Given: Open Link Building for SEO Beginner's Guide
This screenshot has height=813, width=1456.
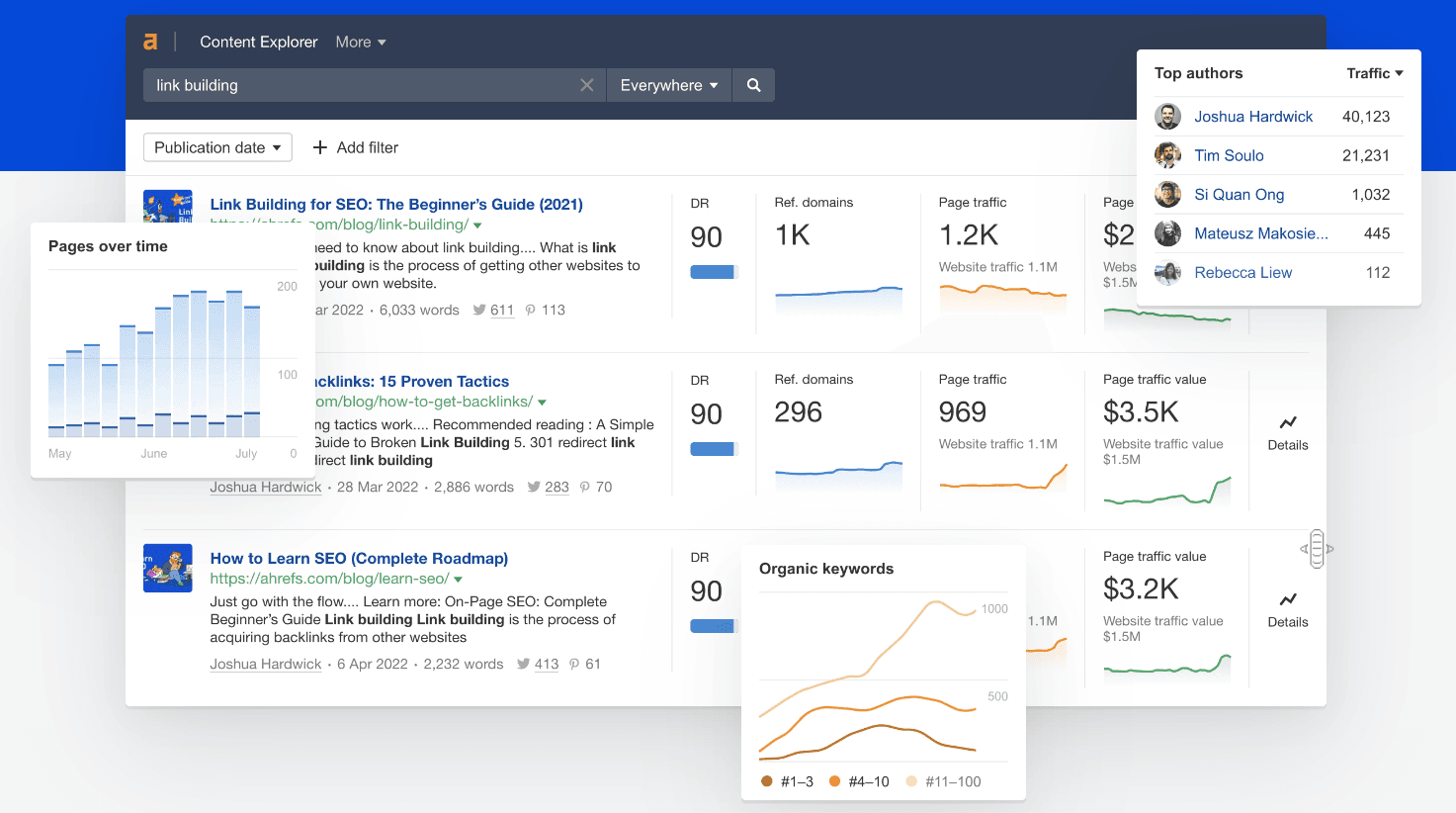Looking at the screenshot, I should pos(396,204).
